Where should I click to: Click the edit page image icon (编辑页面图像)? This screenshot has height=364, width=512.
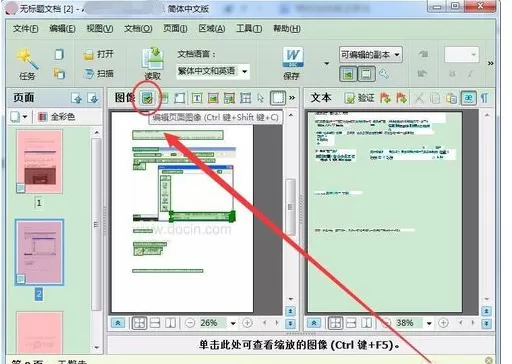click(x=147, y=98)
